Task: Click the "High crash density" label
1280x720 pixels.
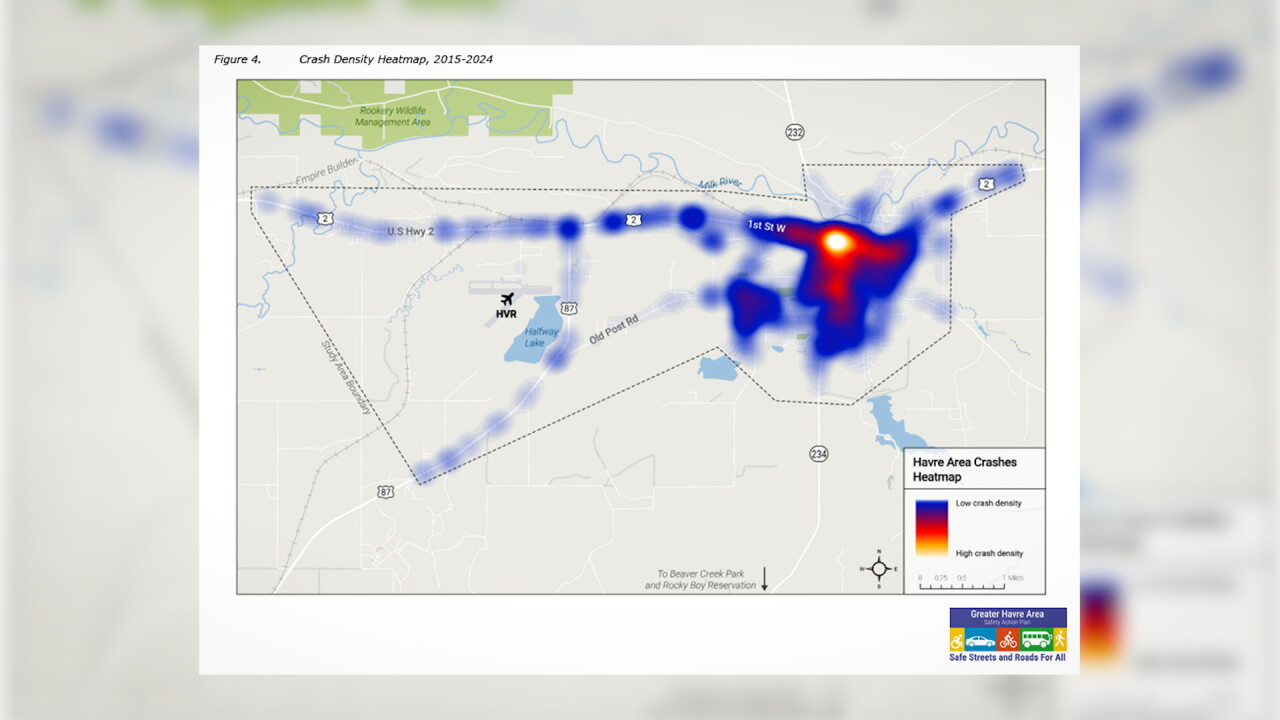Action: click(989, 553)
